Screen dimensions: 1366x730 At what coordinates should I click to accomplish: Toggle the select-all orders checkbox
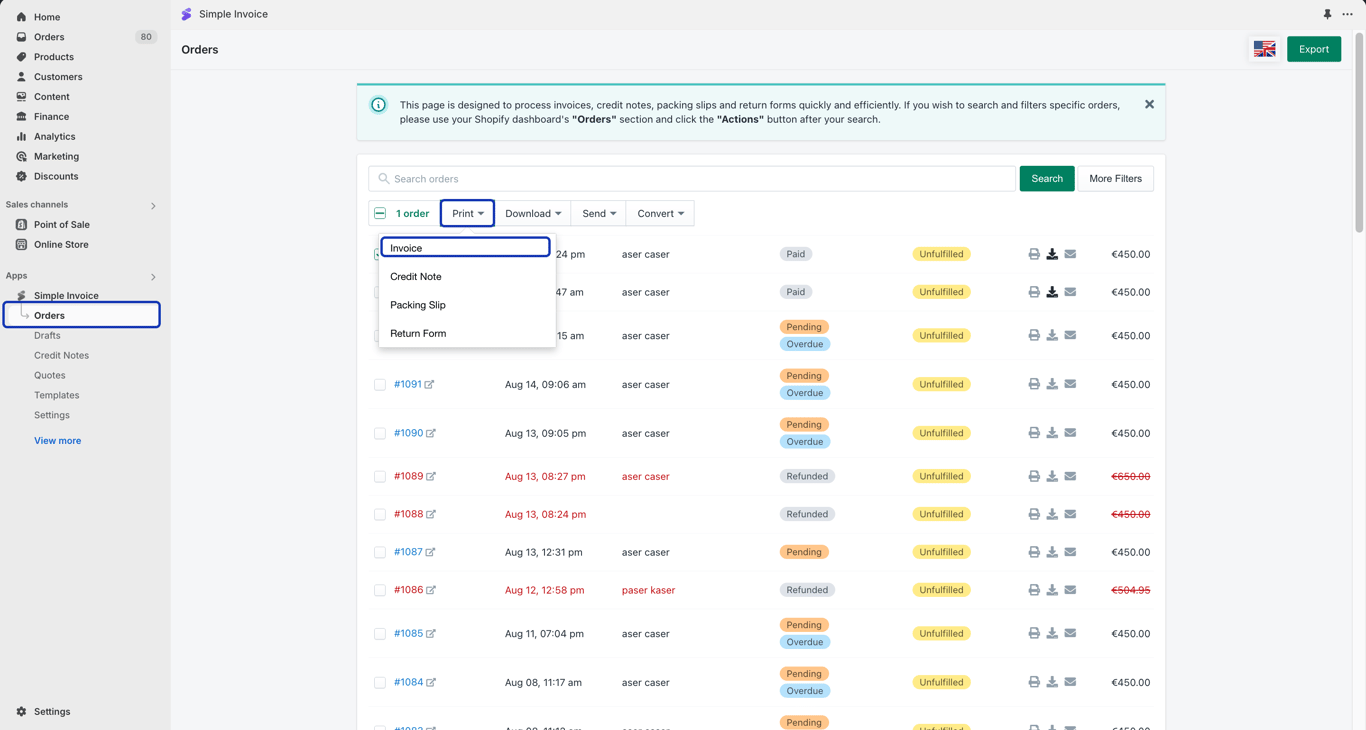(380, 213)
